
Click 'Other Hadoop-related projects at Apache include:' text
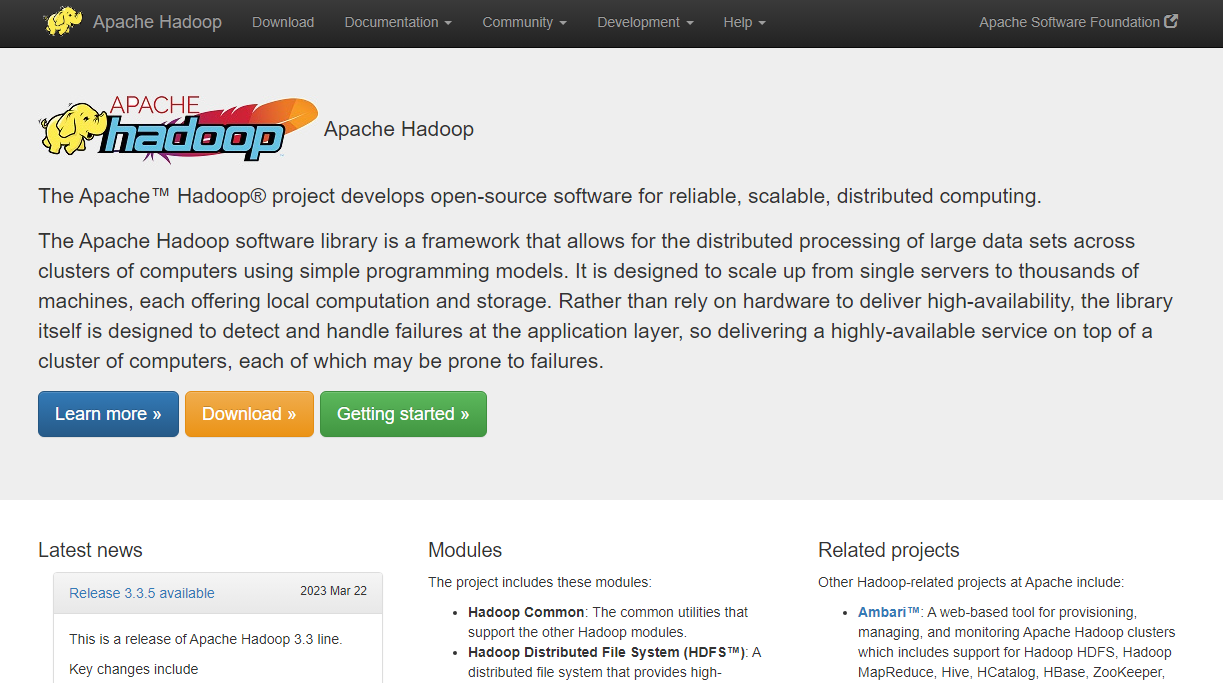[x=971, y=582]
